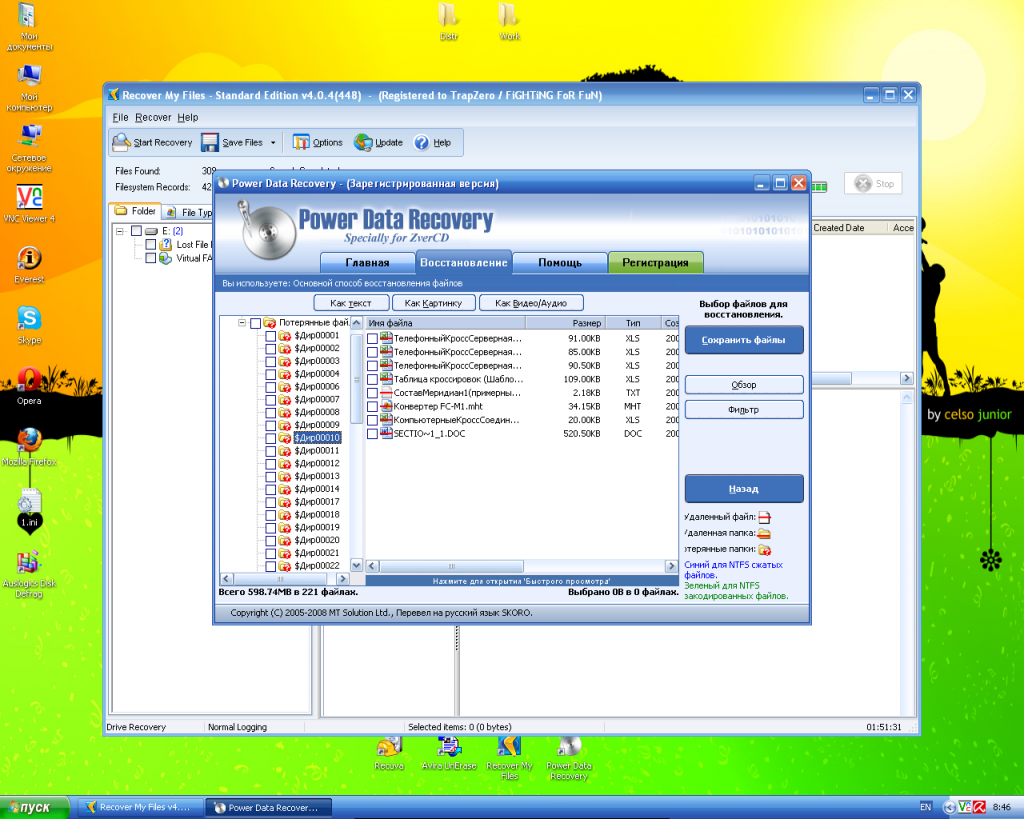
Task: Check the E: drive checkbox in Recover My Files
Action: click(136, 231)
